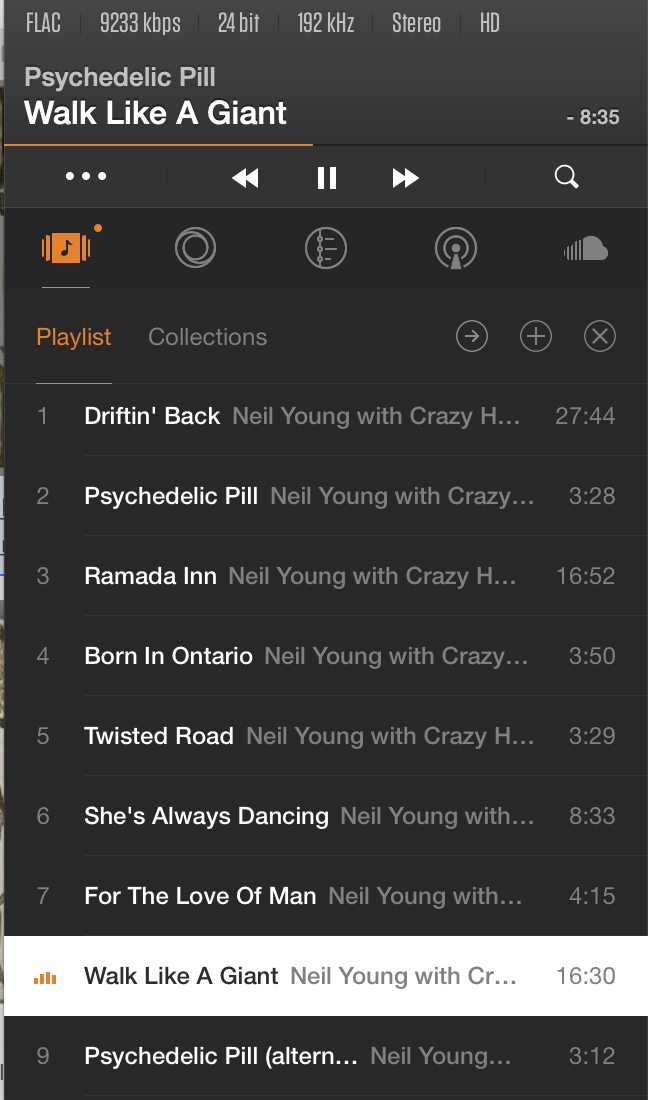
Task: Open the three-dots more options menu
Action: (86, 177)
